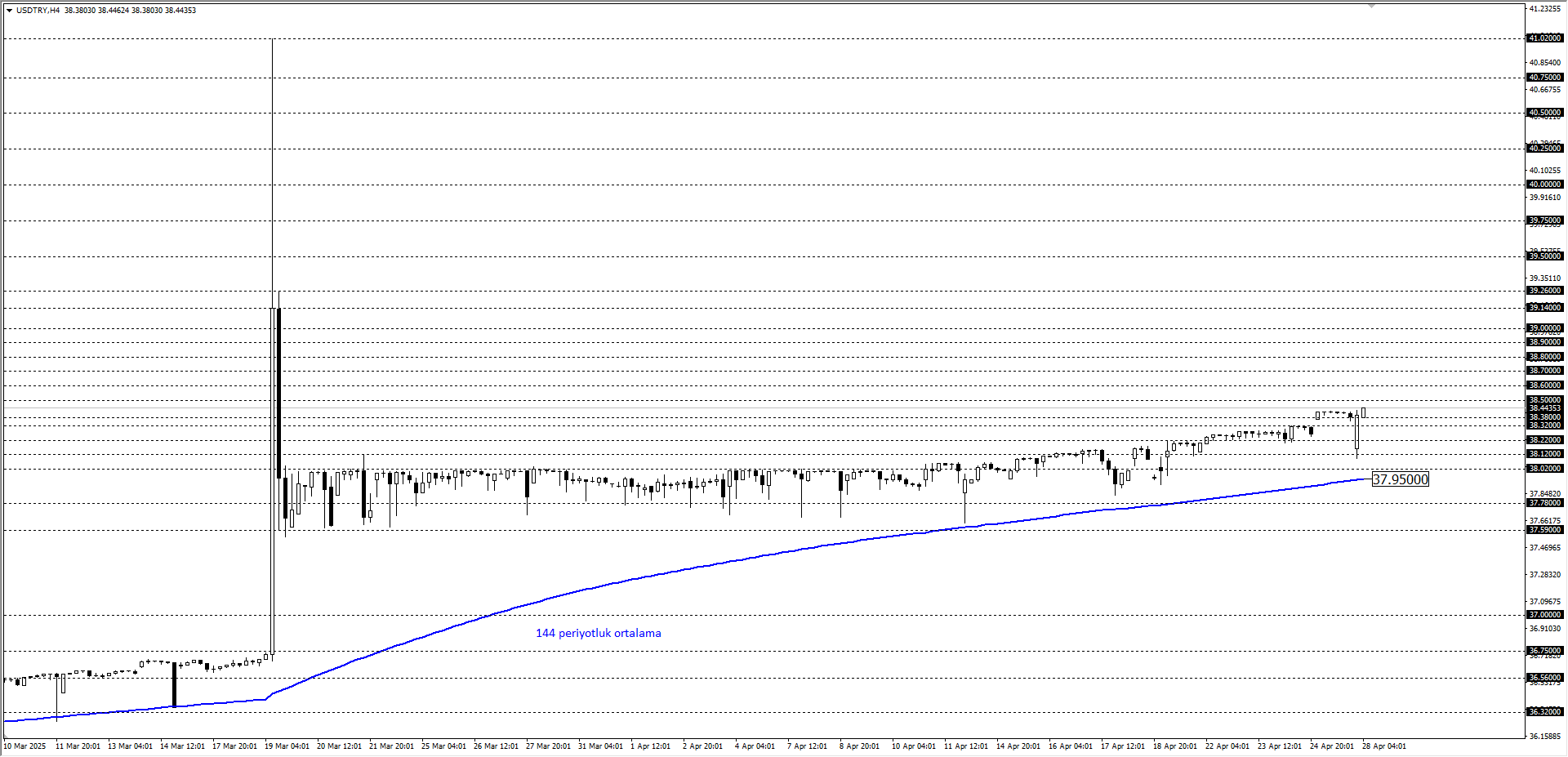Image resolution: width=1568 pixels, height=757 pixels.
Task: Click the 37.00000 price level tag
Action: (1545, 615)
